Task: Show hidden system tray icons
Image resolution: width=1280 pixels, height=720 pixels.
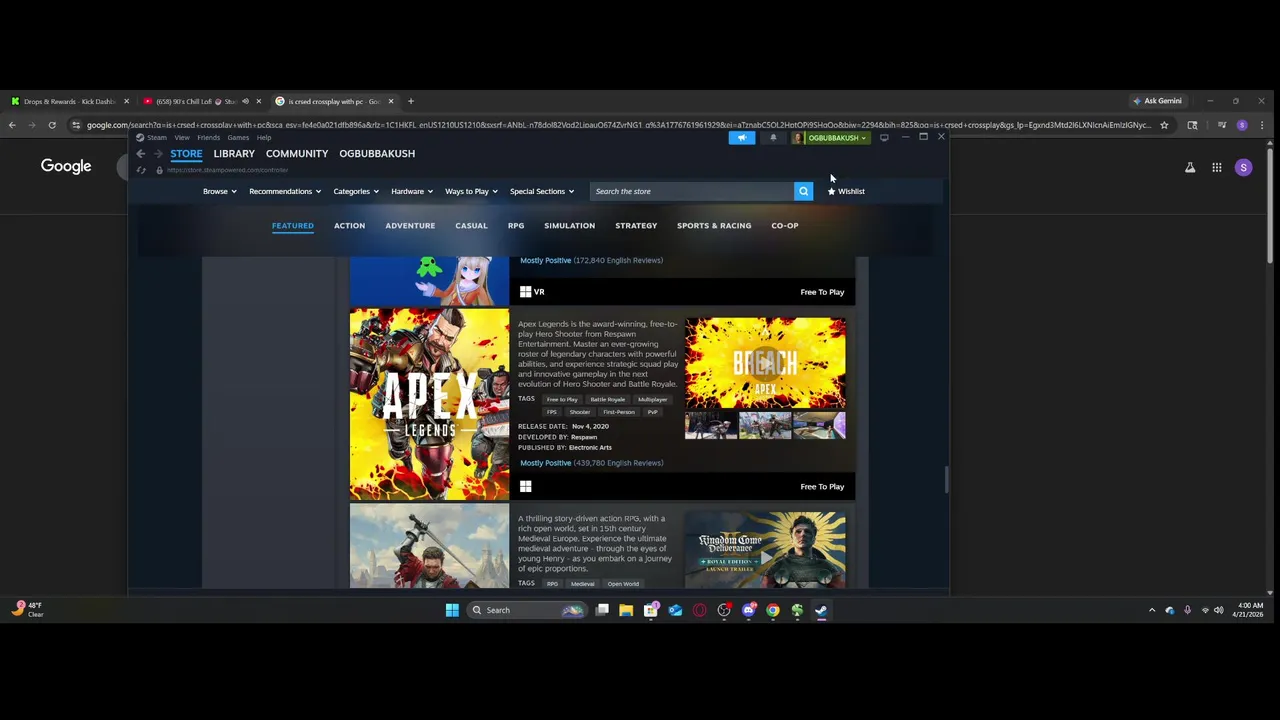Action: click(1152, 610)
